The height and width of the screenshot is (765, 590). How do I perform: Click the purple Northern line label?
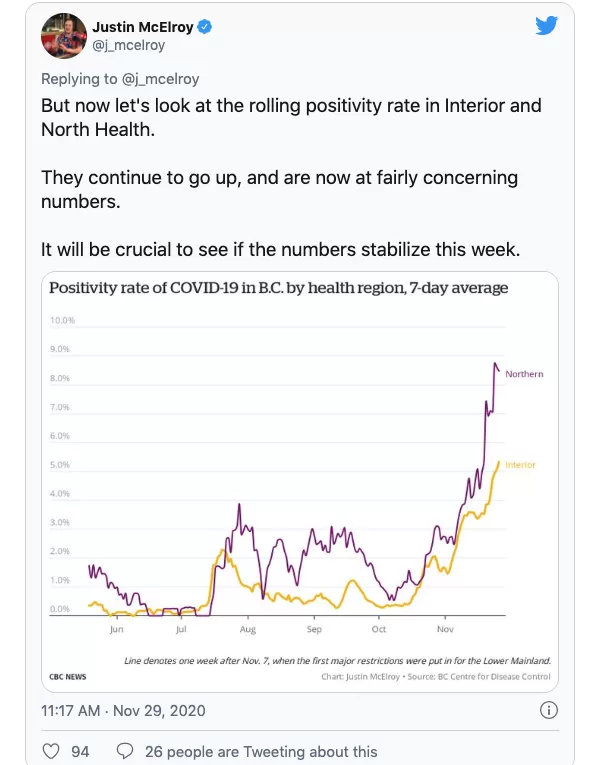click(x=524, y=374)
